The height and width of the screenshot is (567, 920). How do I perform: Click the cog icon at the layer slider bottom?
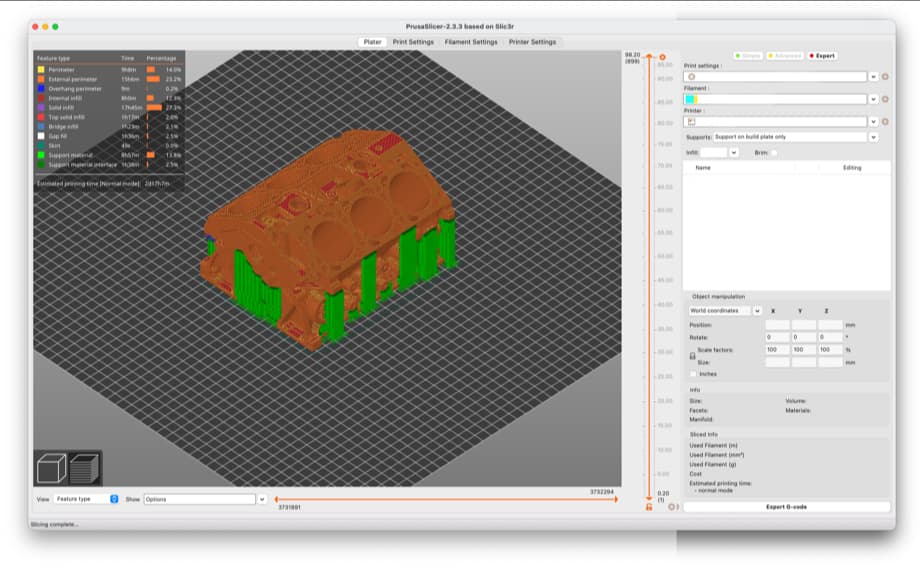pos(672,507)
